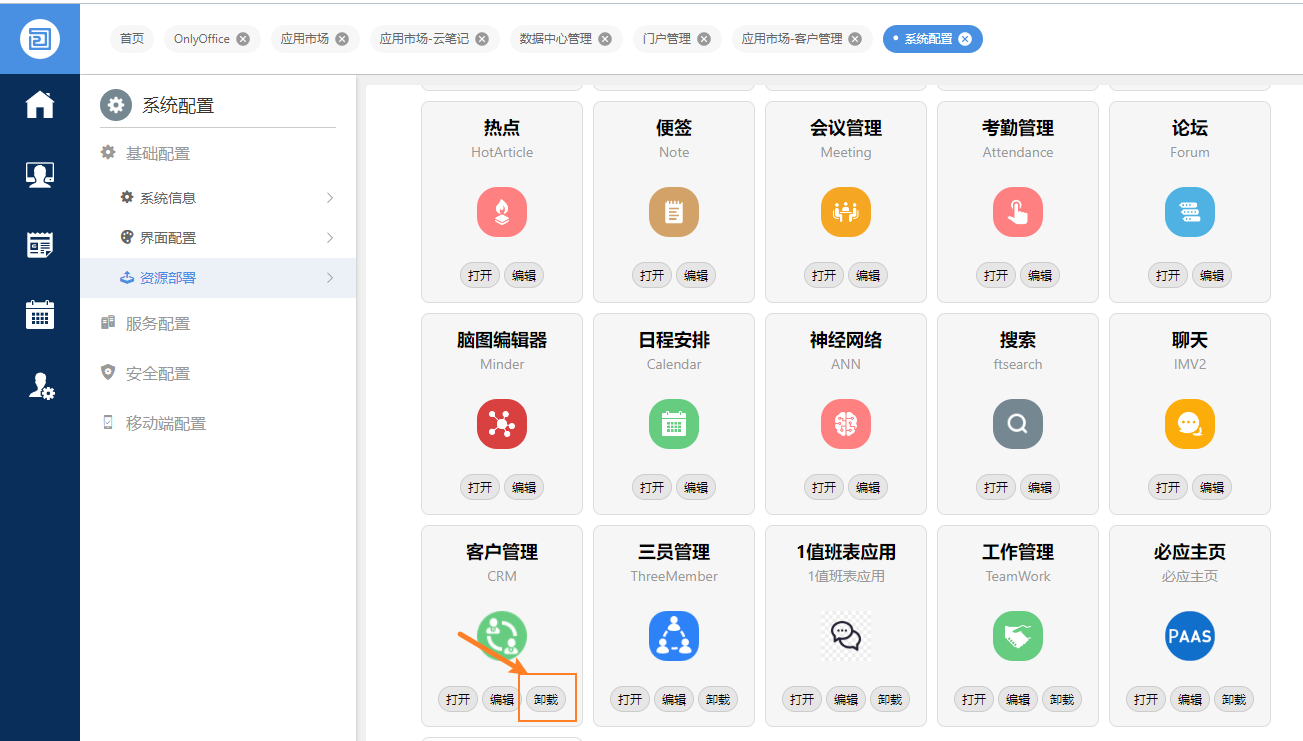Image resolution: width=1303 pixels, height=741 pixels.
Task: Click the user settings icon in sidebar
Action: (40, 386)
